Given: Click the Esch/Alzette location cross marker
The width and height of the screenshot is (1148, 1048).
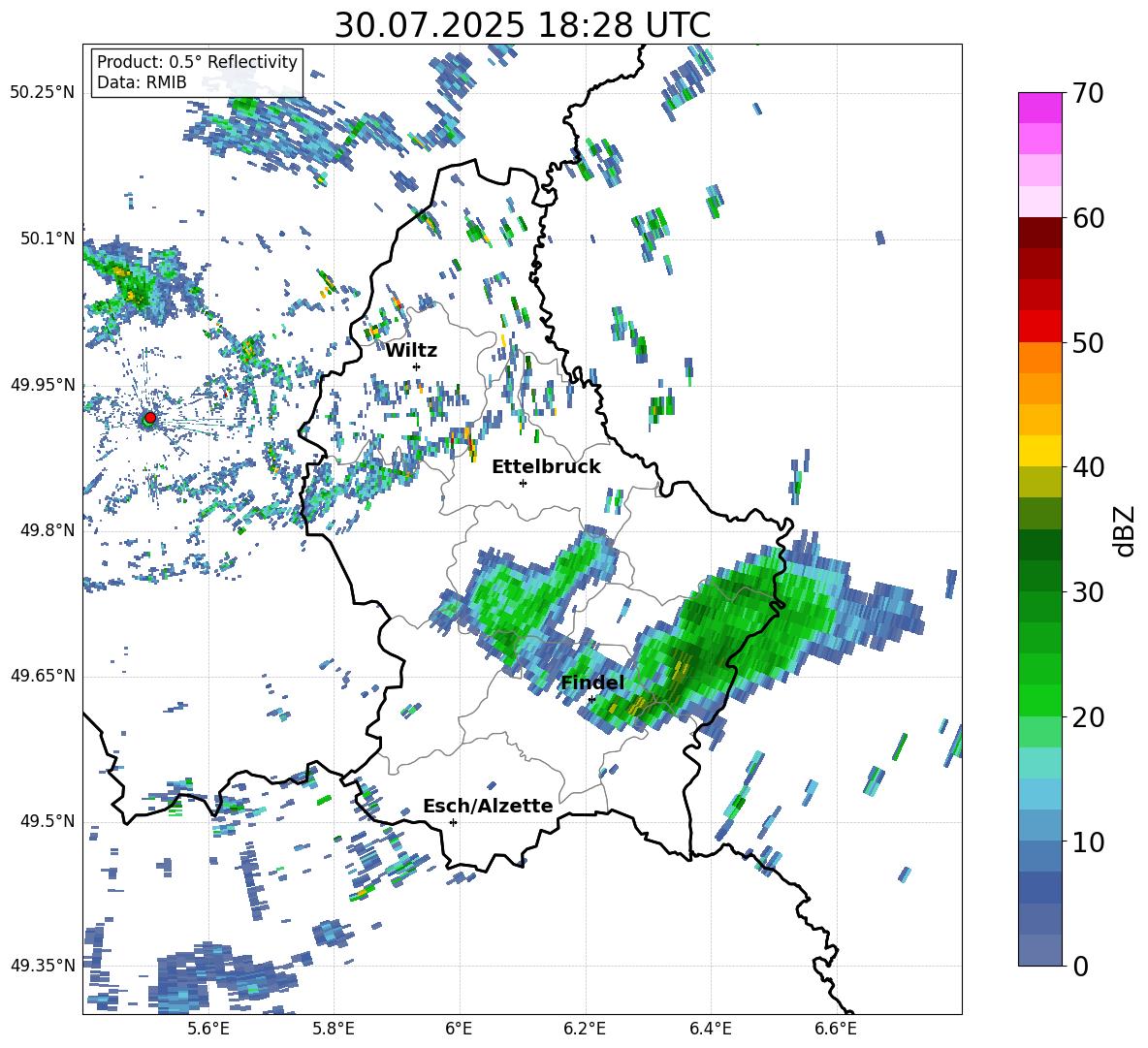Looking at the screenshot, I should [453, 822].
